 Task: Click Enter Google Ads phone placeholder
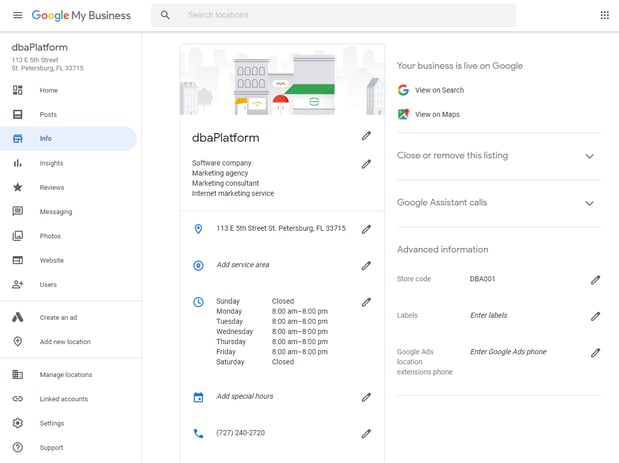click(508, 352)
